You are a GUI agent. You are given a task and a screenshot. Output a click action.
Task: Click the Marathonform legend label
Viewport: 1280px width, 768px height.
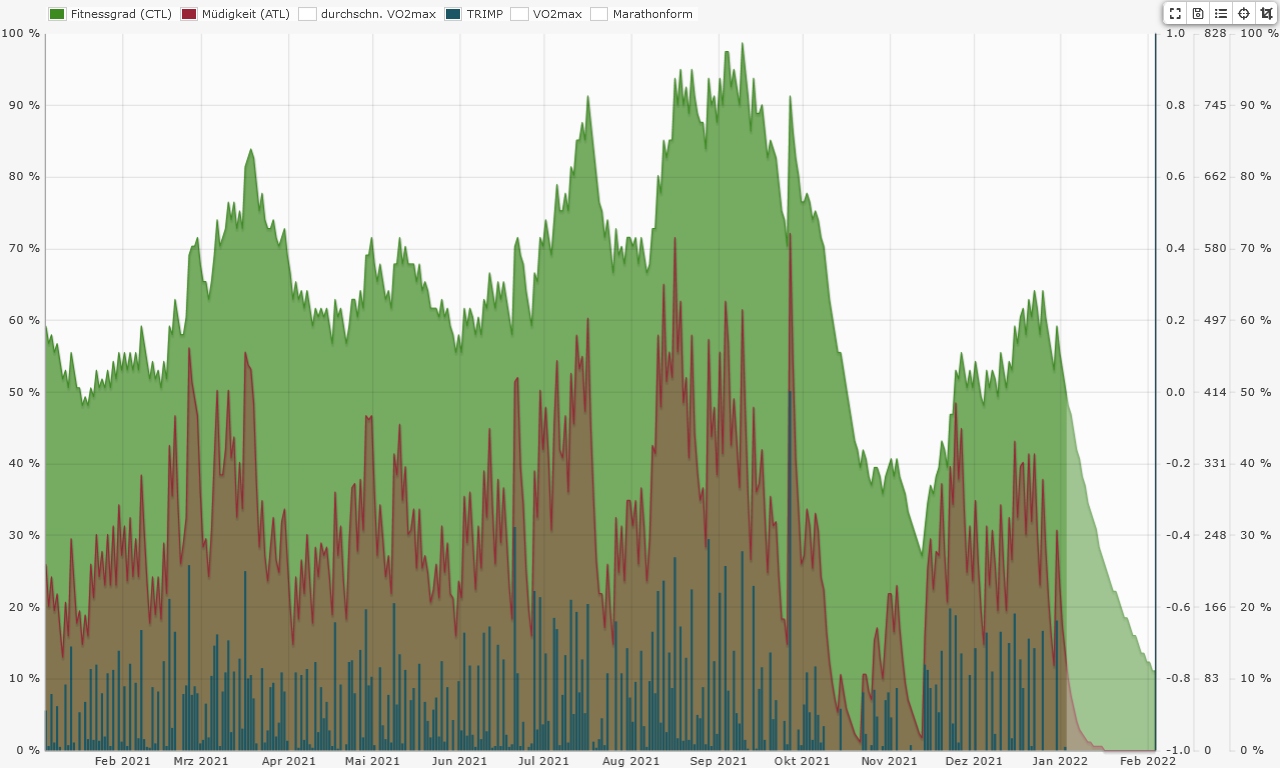pos(652,14)
